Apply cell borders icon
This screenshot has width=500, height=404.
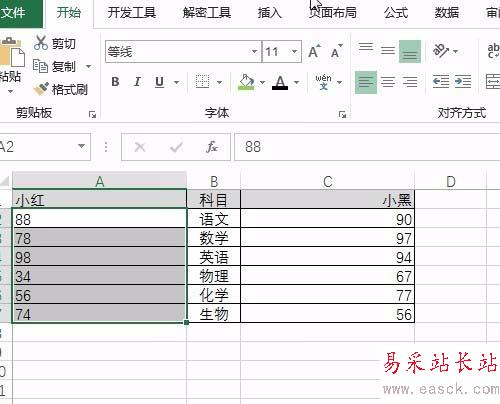(x=202, y=82)
